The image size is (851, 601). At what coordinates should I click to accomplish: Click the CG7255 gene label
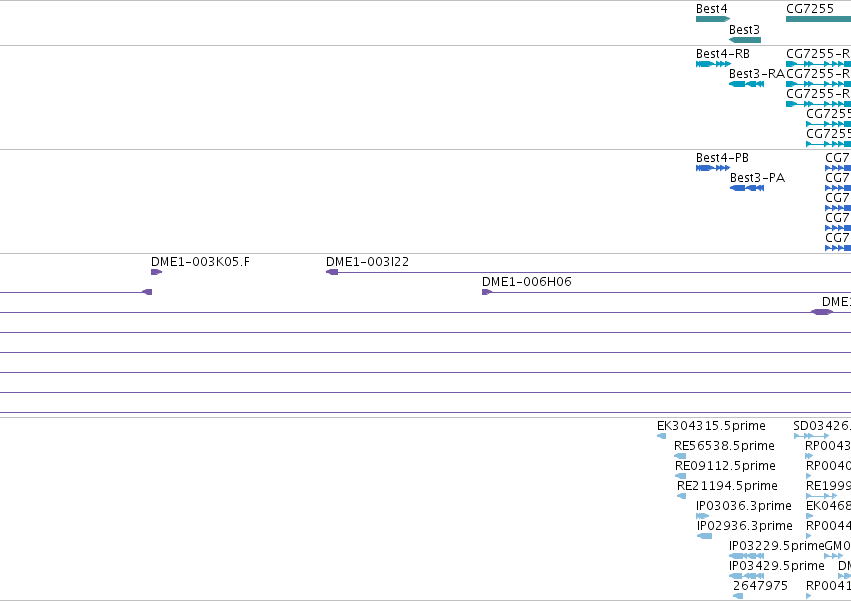810,9
